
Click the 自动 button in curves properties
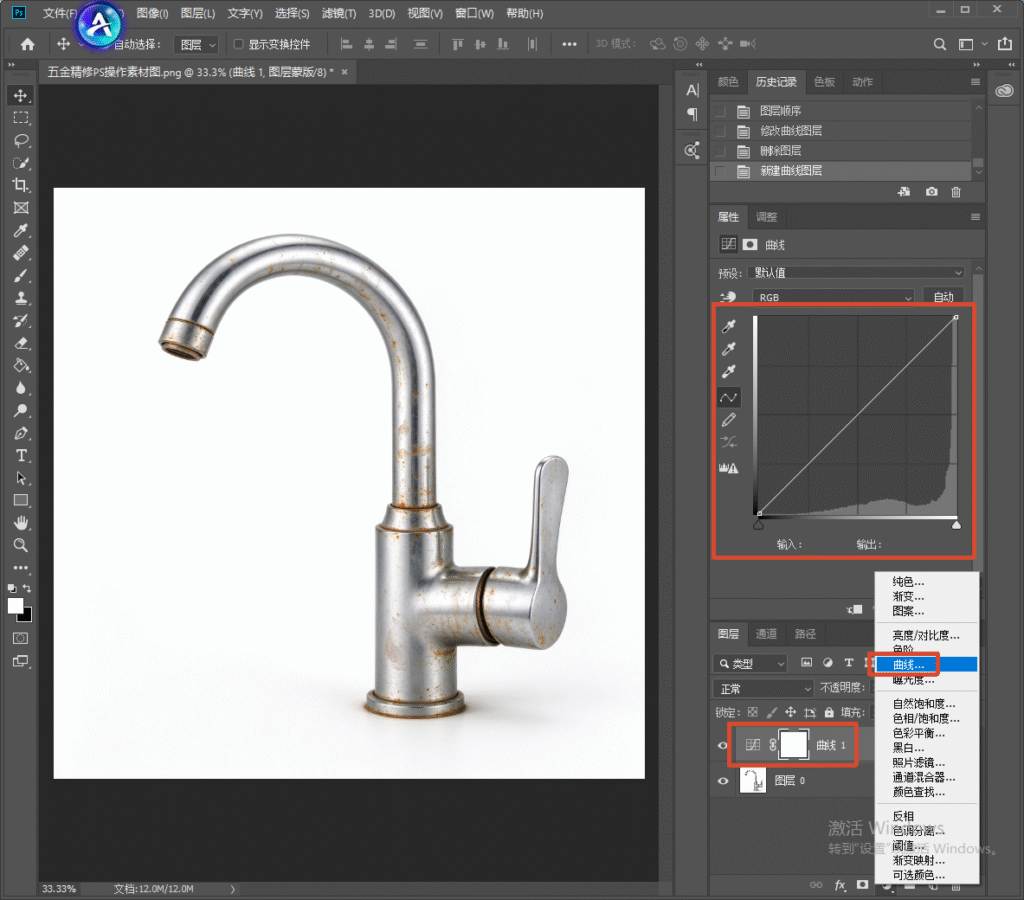[943, 297]
